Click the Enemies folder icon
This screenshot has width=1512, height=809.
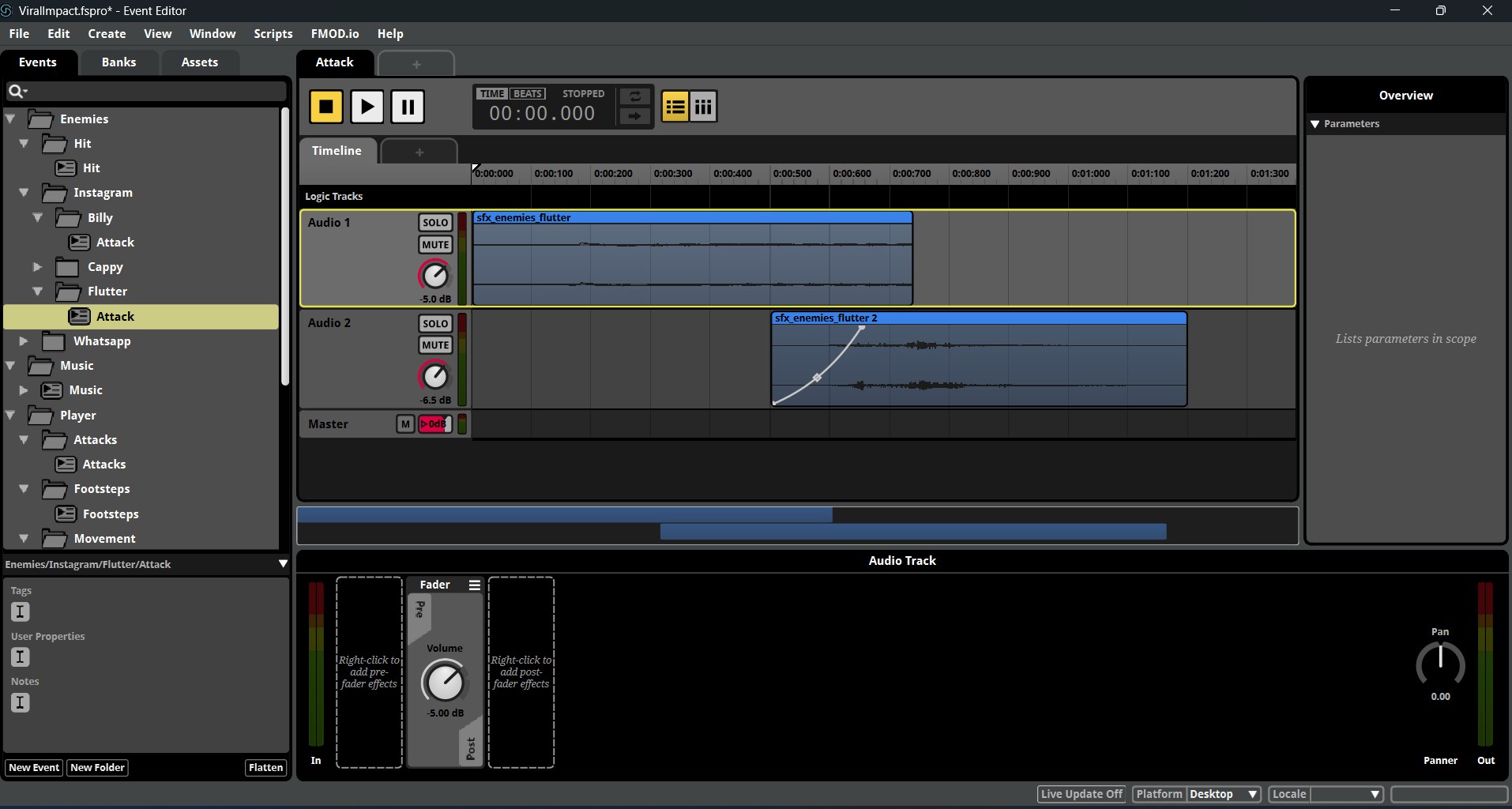[40, 119]
